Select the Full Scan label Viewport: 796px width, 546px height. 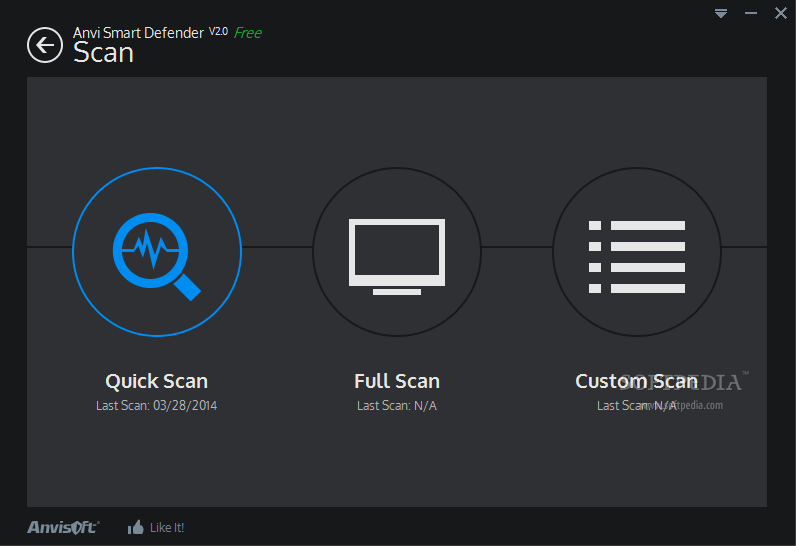[x=397, y=381]
